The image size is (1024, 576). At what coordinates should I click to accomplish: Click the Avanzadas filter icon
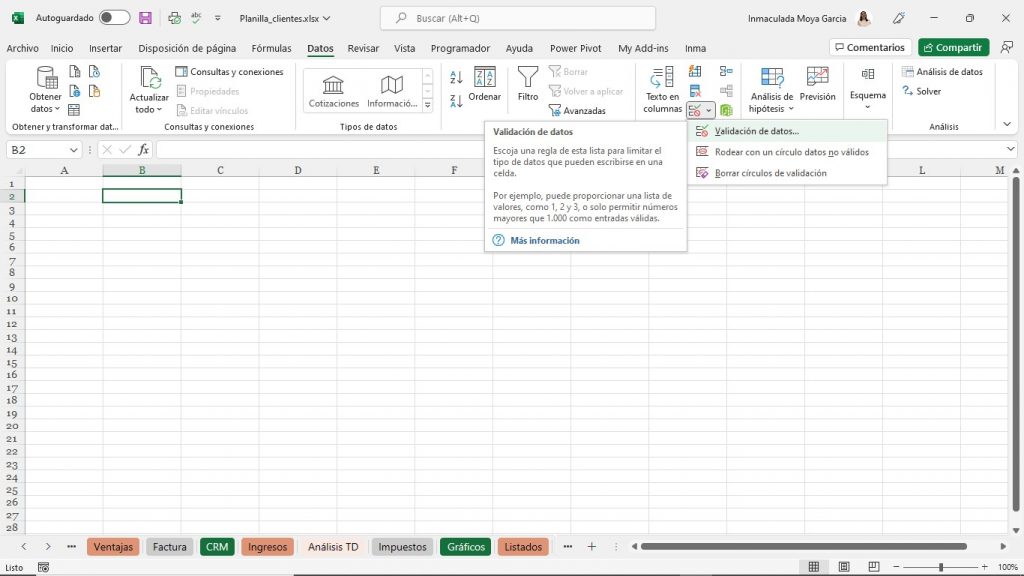pos(557,110)
